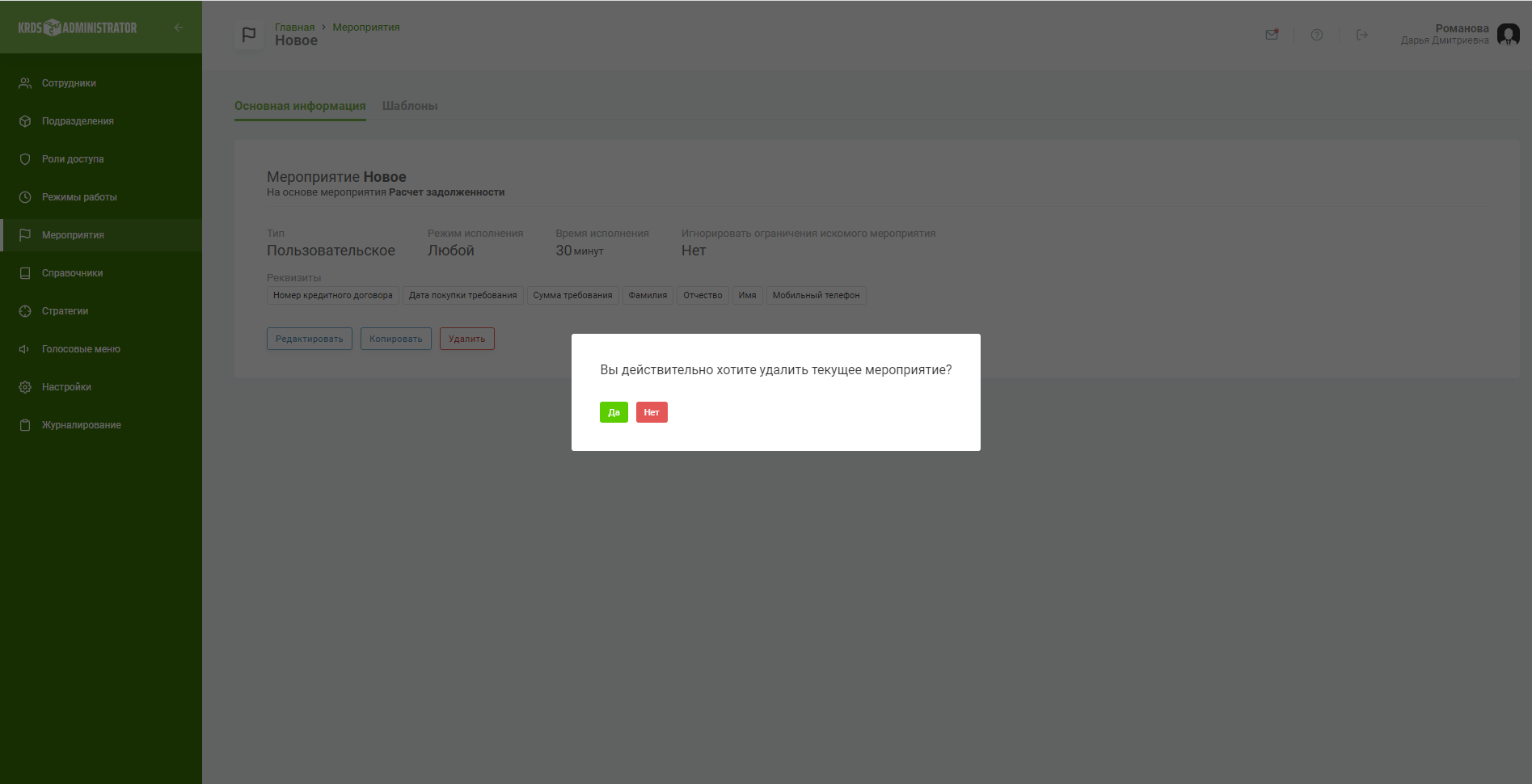
Task: Click the Дата покупки требования tag
Action: 463,296
